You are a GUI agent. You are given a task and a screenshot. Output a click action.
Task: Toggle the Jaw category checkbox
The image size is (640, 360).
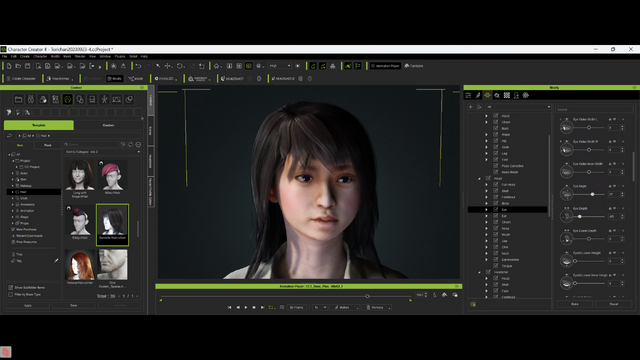(x=496, y=241)
